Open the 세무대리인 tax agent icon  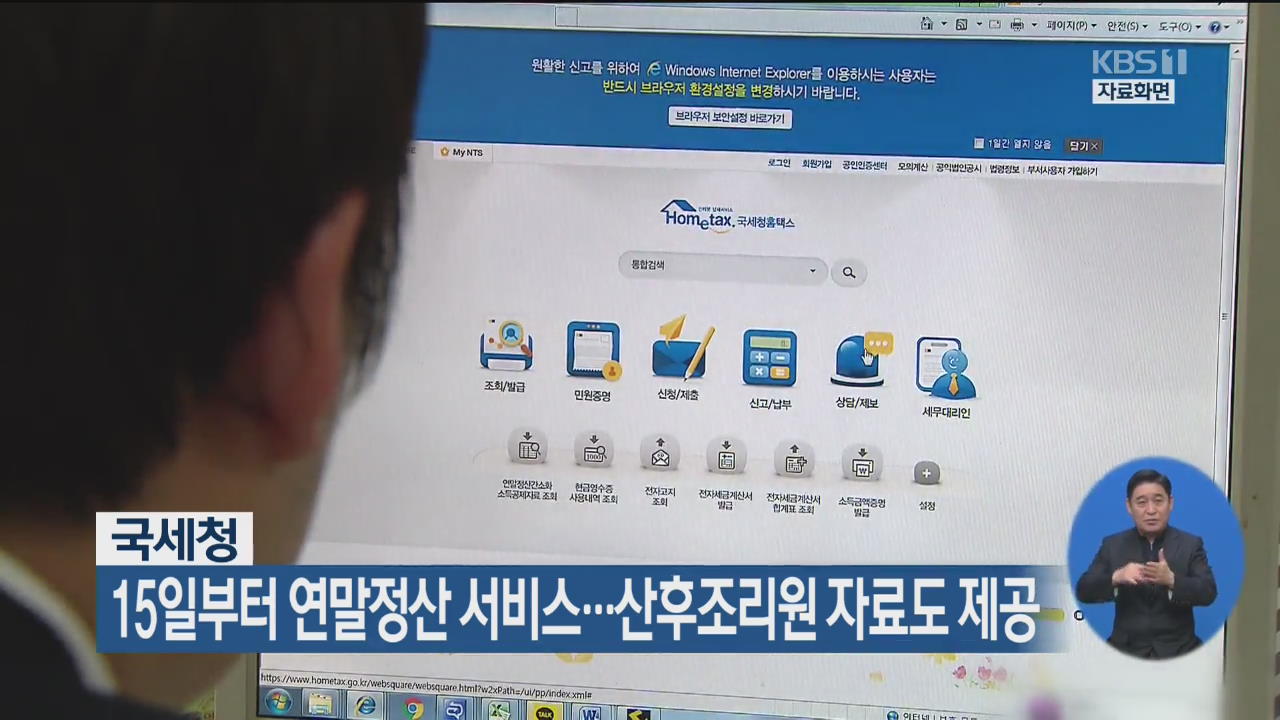pyautogui.click(x=945, y=367)
